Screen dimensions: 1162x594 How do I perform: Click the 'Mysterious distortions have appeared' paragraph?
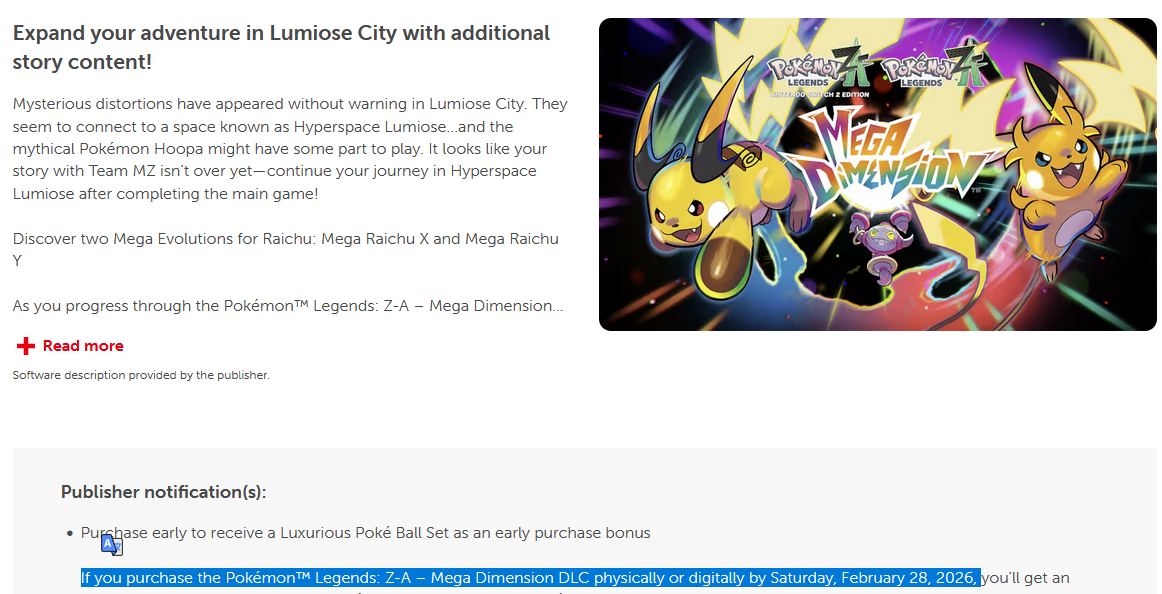coord(290,149)
